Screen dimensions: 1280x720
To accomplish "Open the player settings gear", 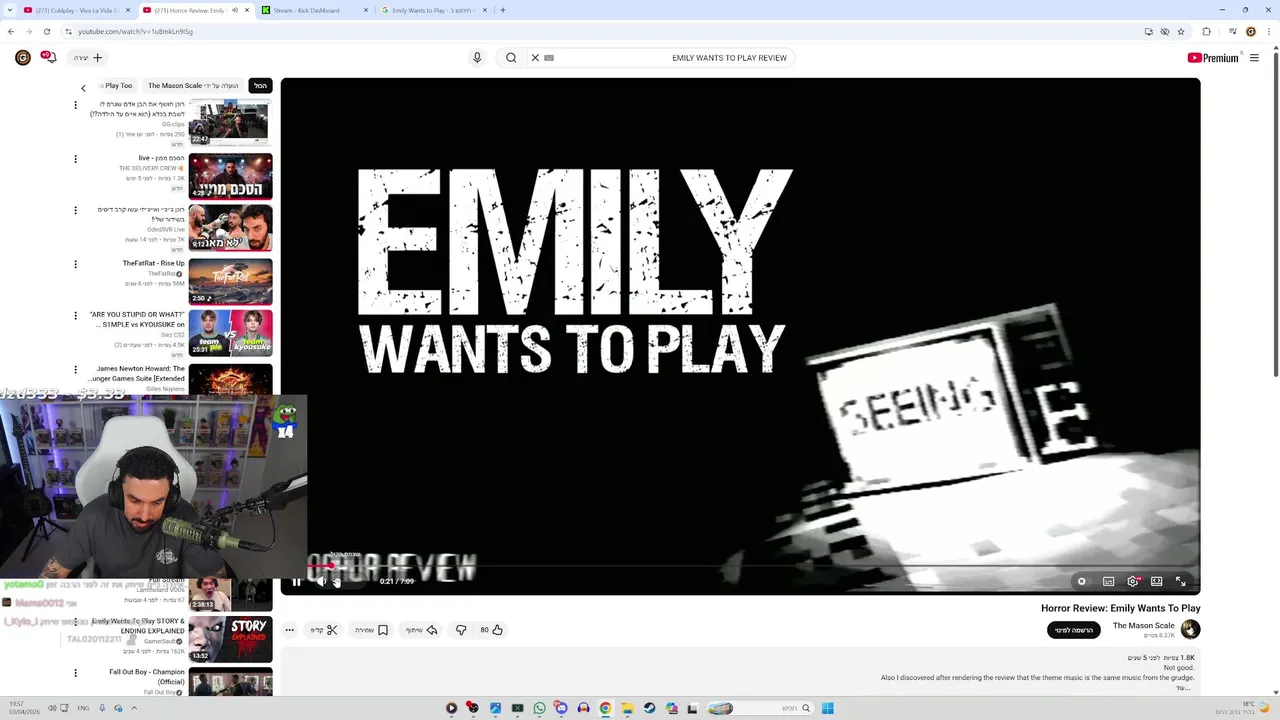I will (x=1132, y=581).
